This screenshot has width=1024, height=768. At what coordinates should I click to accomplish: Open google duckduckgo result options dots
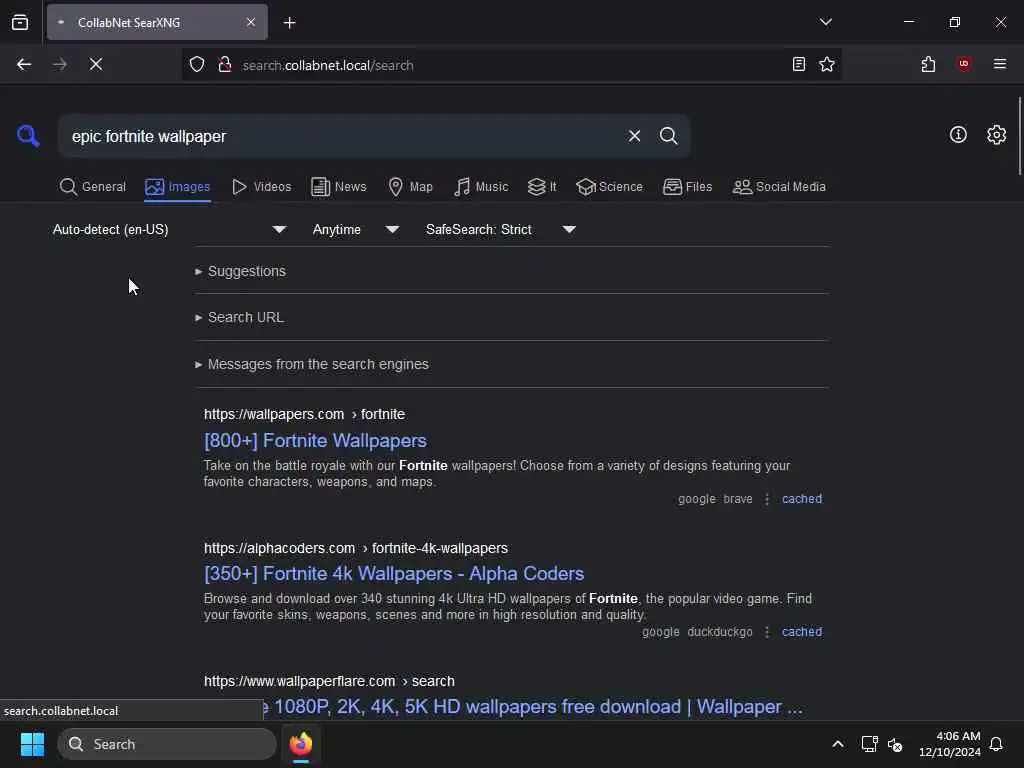click(x=767, y=632)
